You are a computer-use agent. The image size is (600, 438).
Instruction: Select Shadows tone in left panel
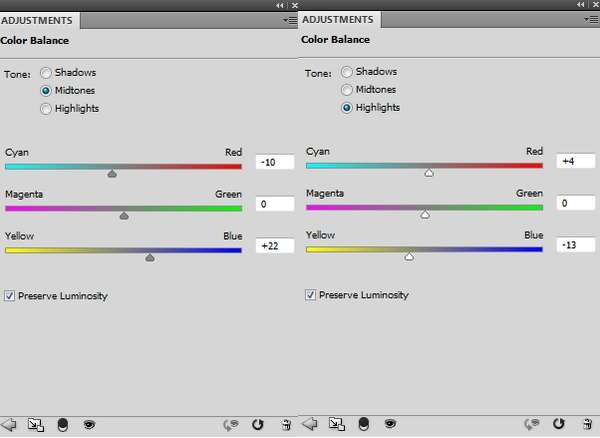(46, 73)
